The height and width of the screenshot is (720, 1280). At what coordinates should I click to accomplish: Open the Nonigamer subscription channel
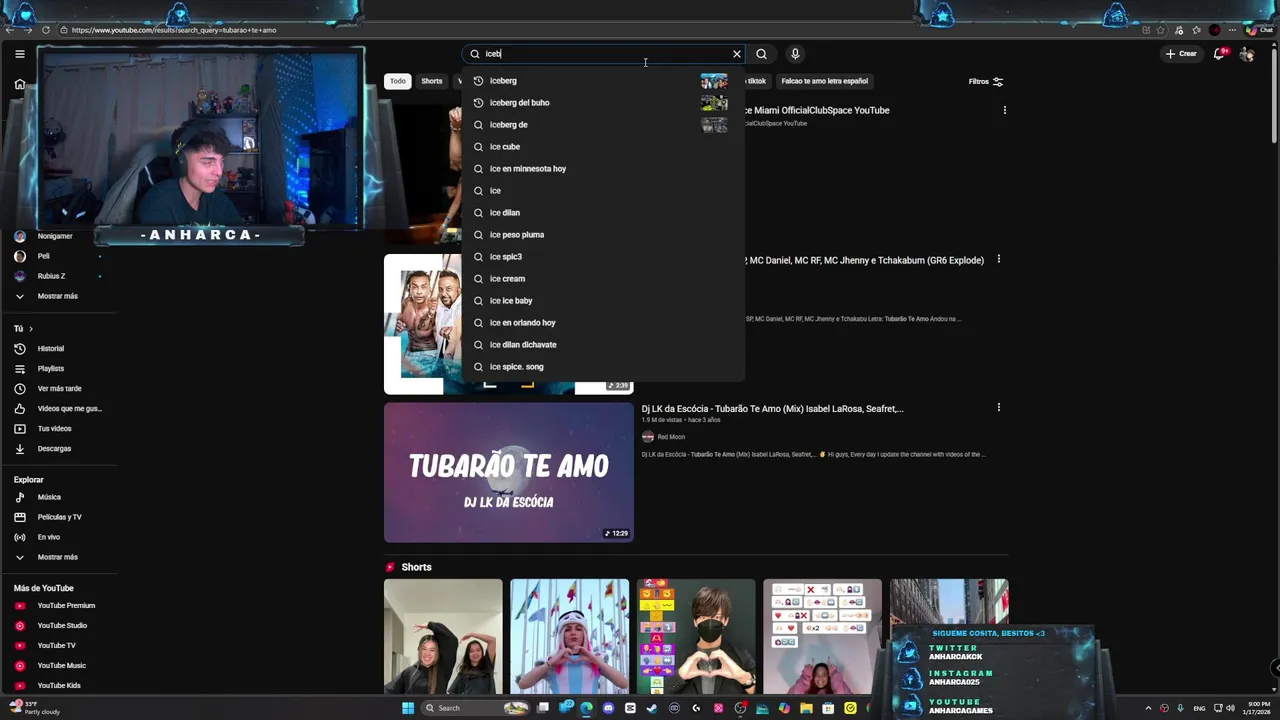click(55, 236)
